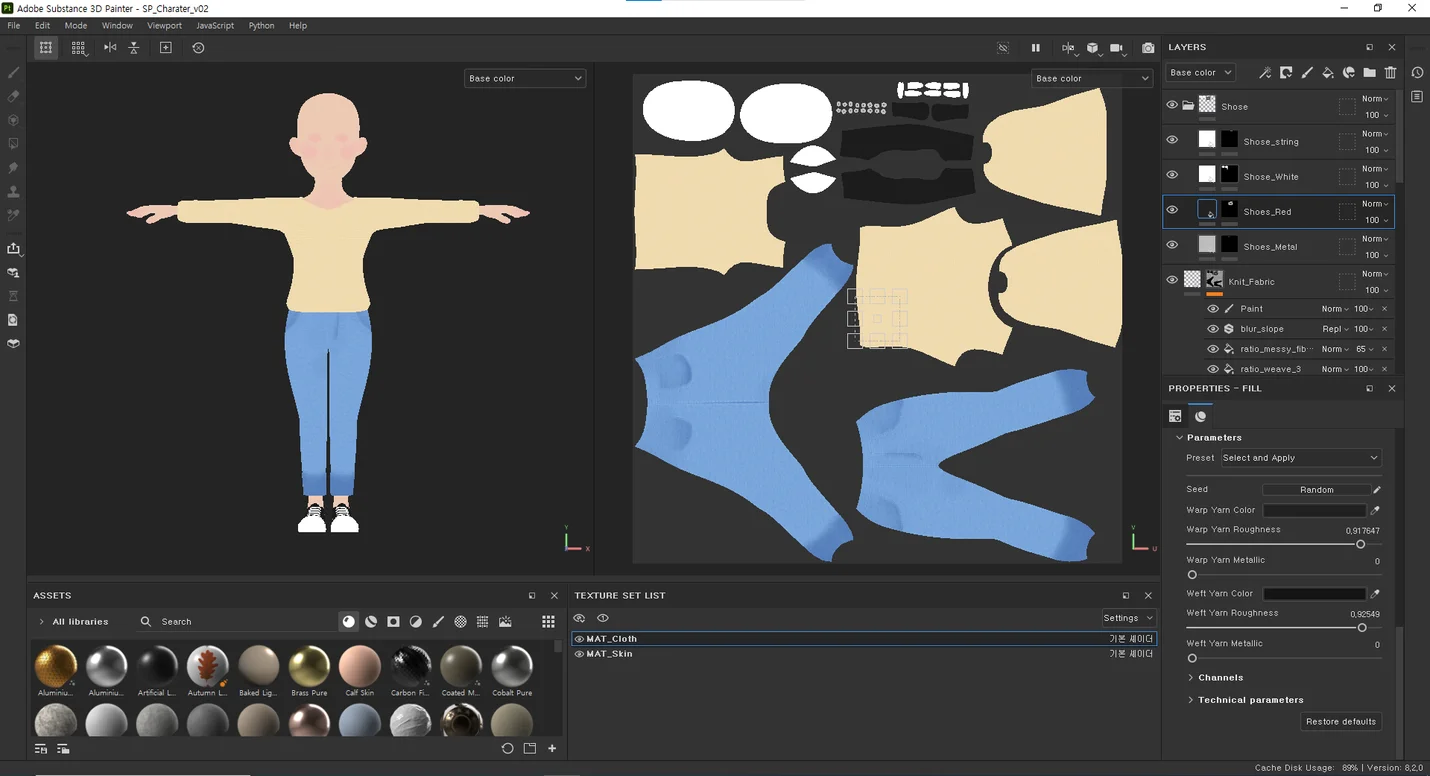The width and height of the screenshot is (1430, 776).
Task: Switch assets to grid view icon
Action: pyautogui.click(x=548, y=621)
